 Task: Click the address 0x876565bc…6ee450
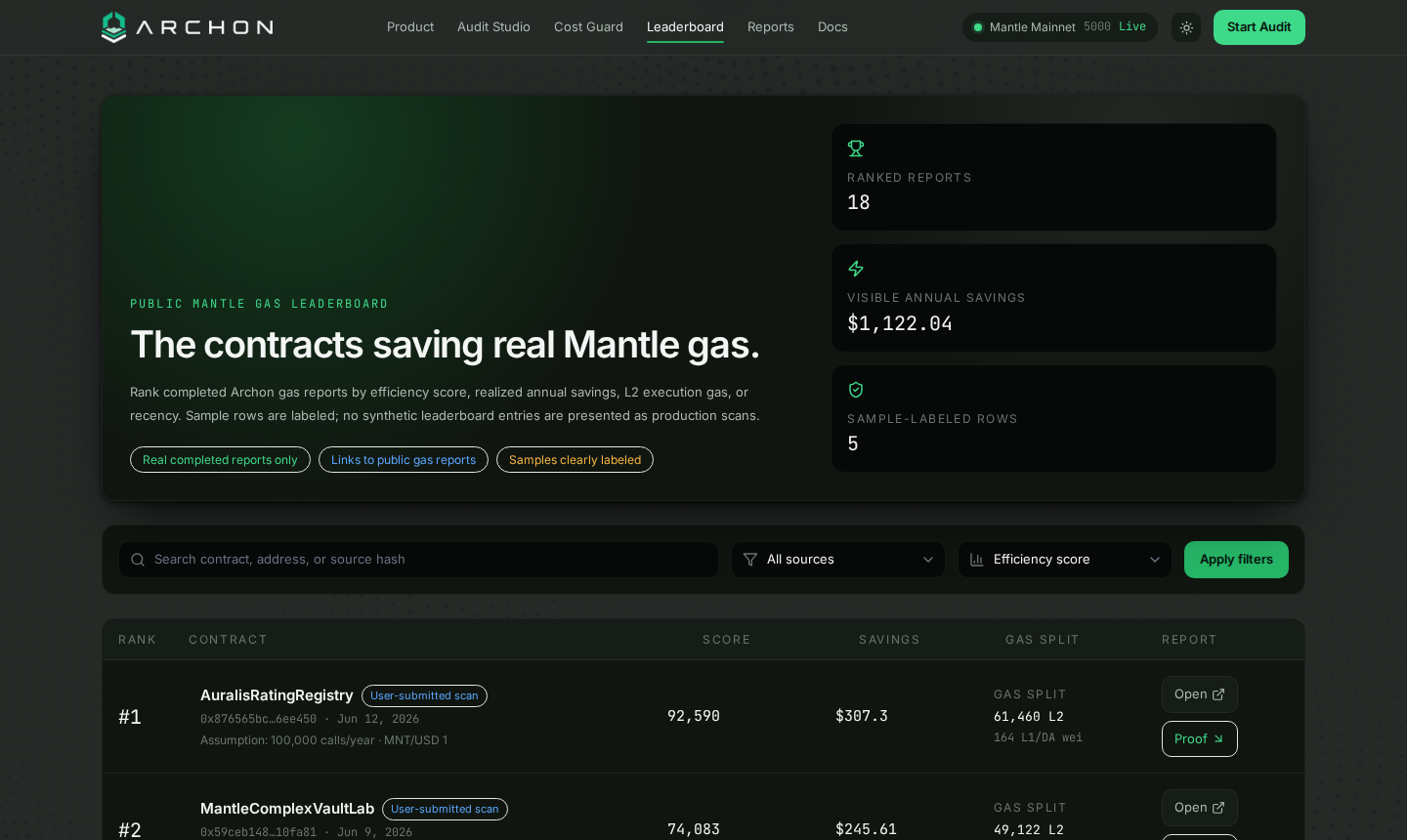(258, 719)
